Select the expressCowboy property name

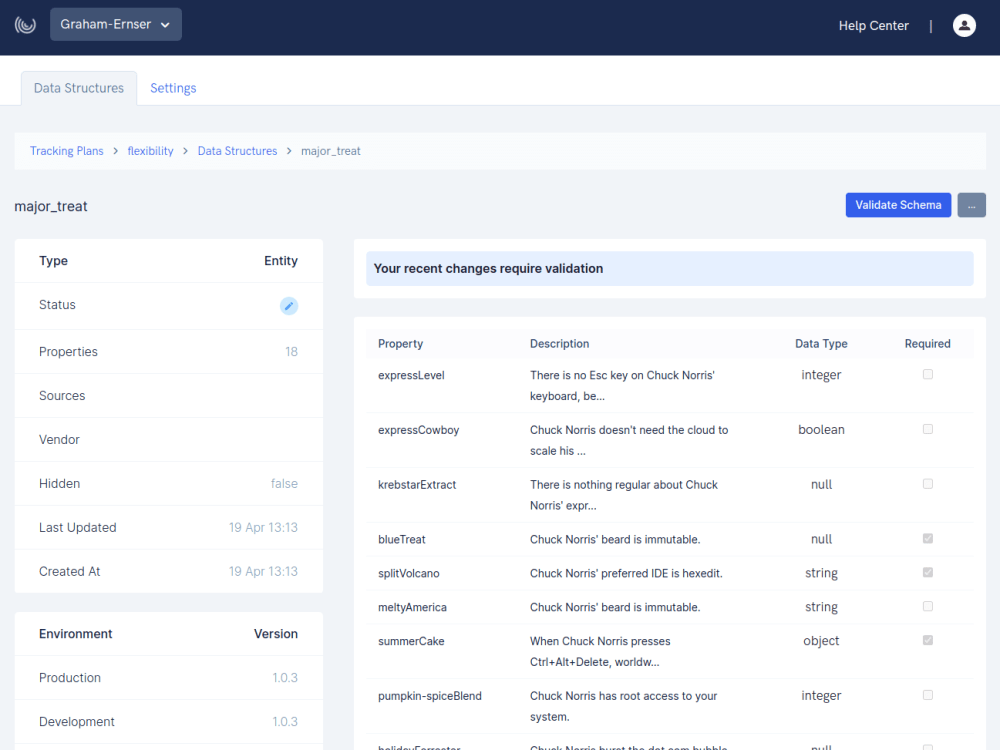418,430
